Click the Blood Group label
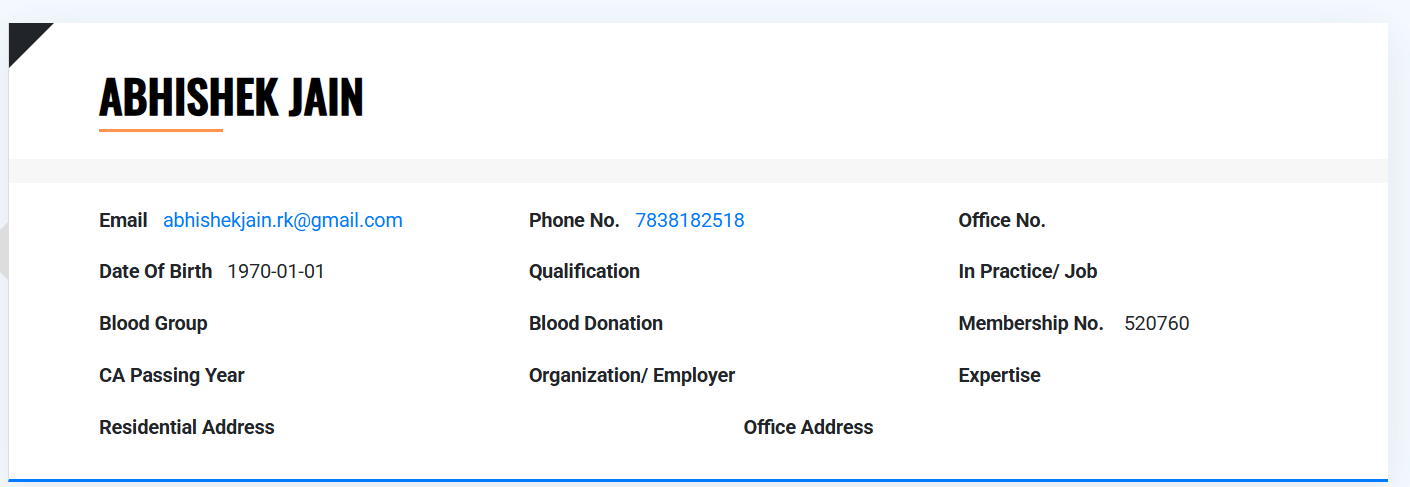 153,323
